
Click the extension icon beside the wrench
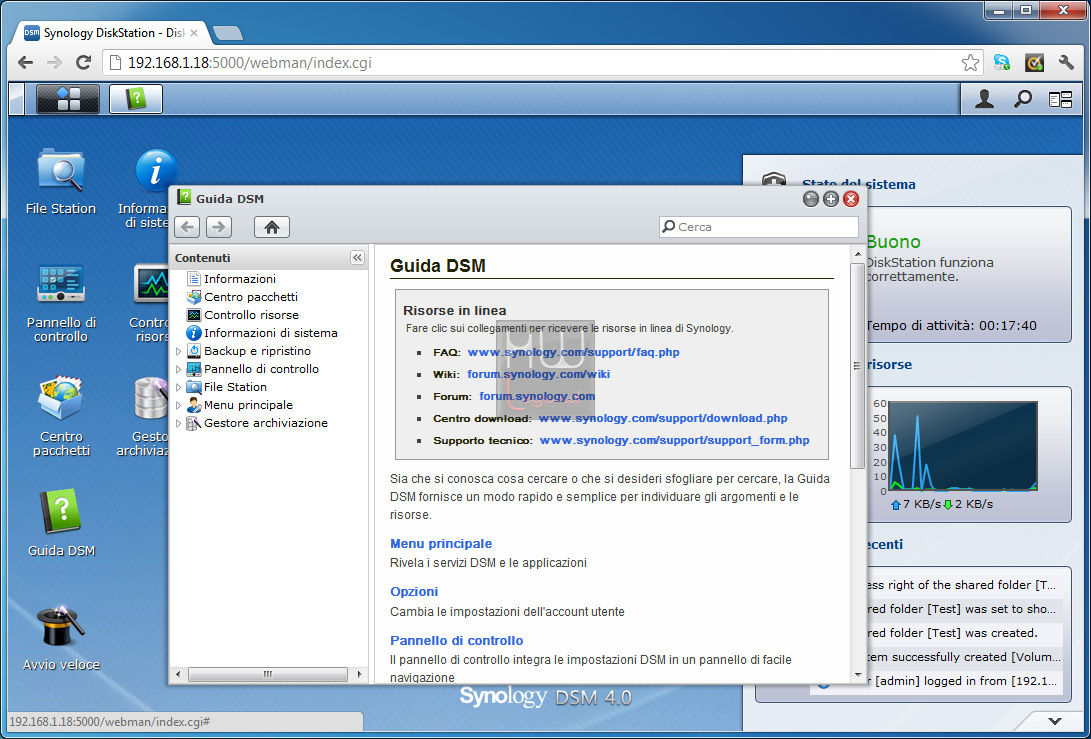[1035, 63]
